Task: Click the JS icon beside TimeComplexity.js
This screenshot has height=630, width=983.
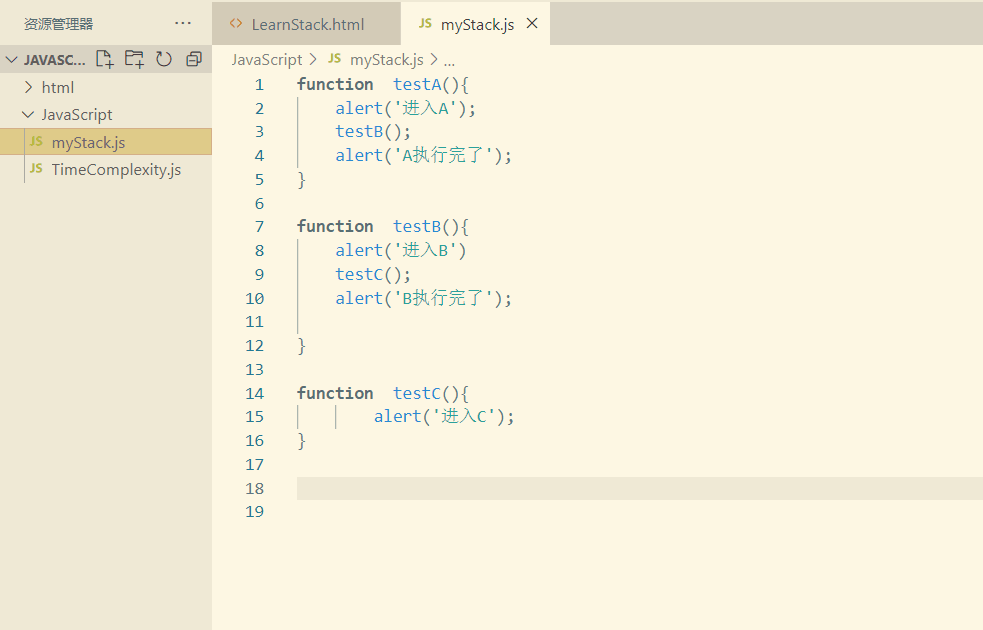Action: (36, 169)
